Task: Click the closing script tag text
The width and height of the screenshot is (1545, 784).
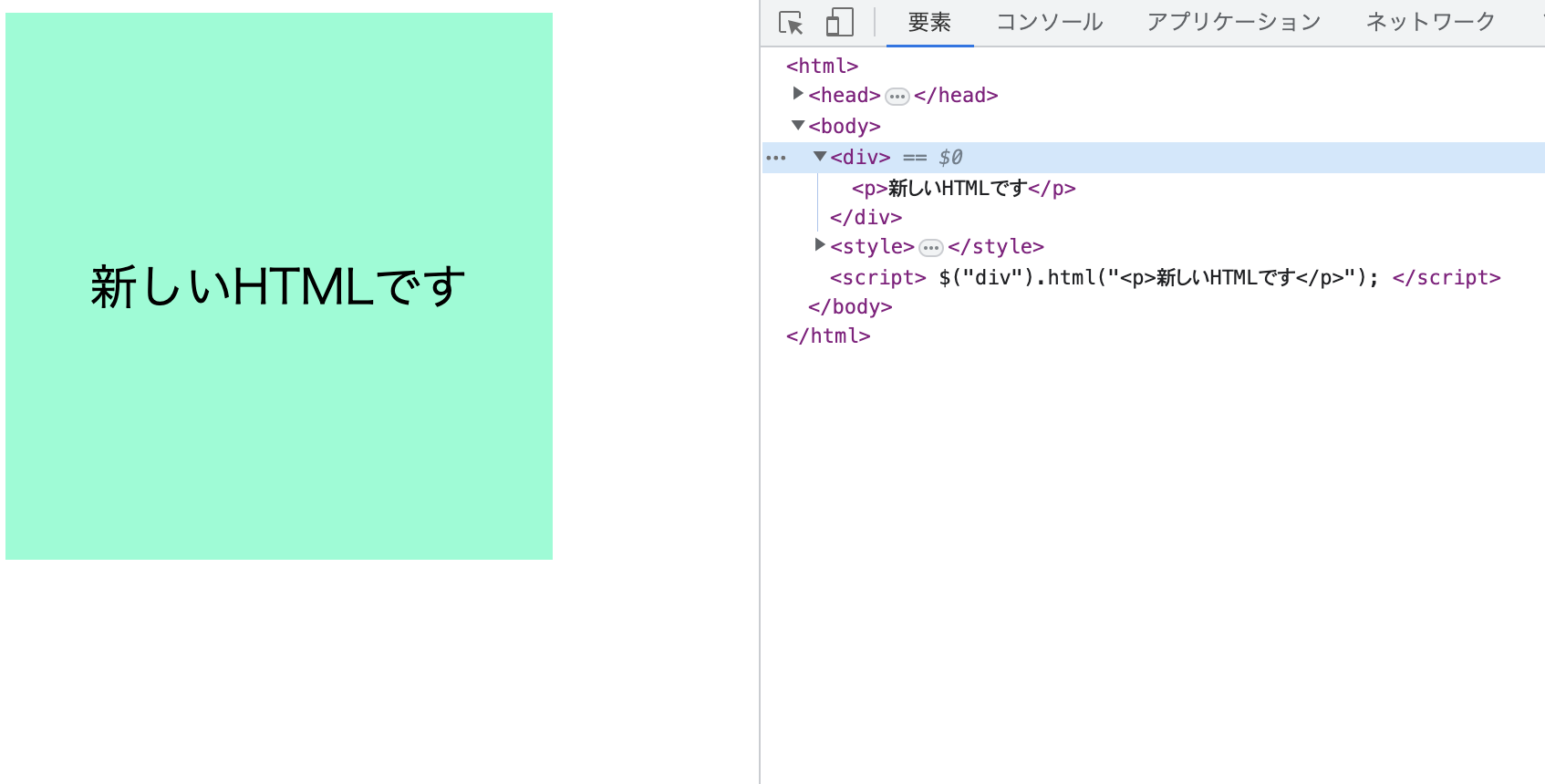Action: (x=1446, y=277)
